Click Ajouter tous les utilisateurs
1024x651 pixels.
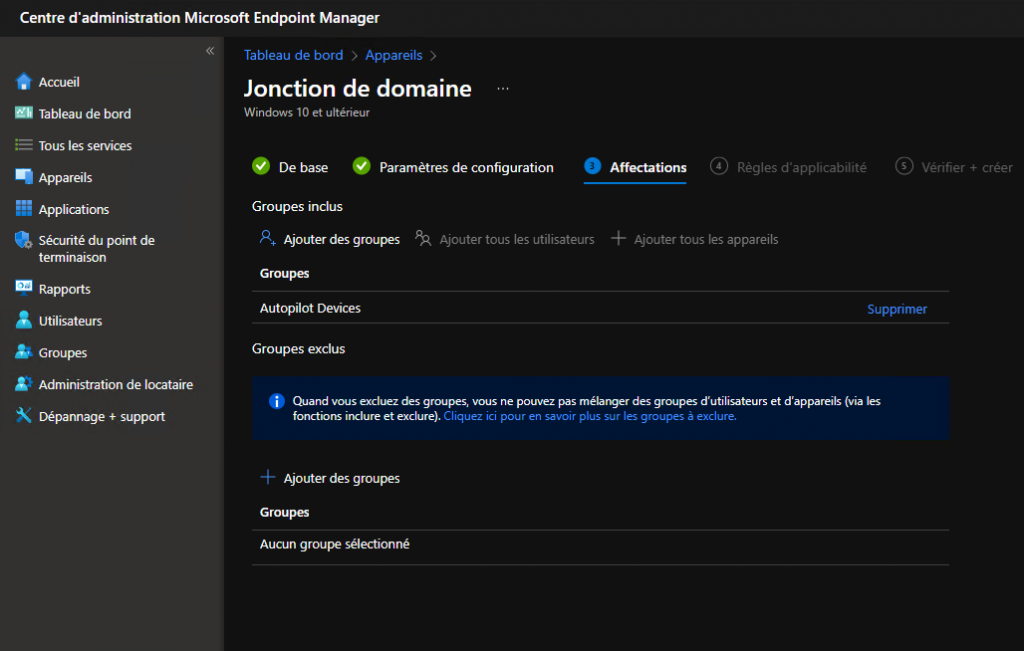(517, 240)
